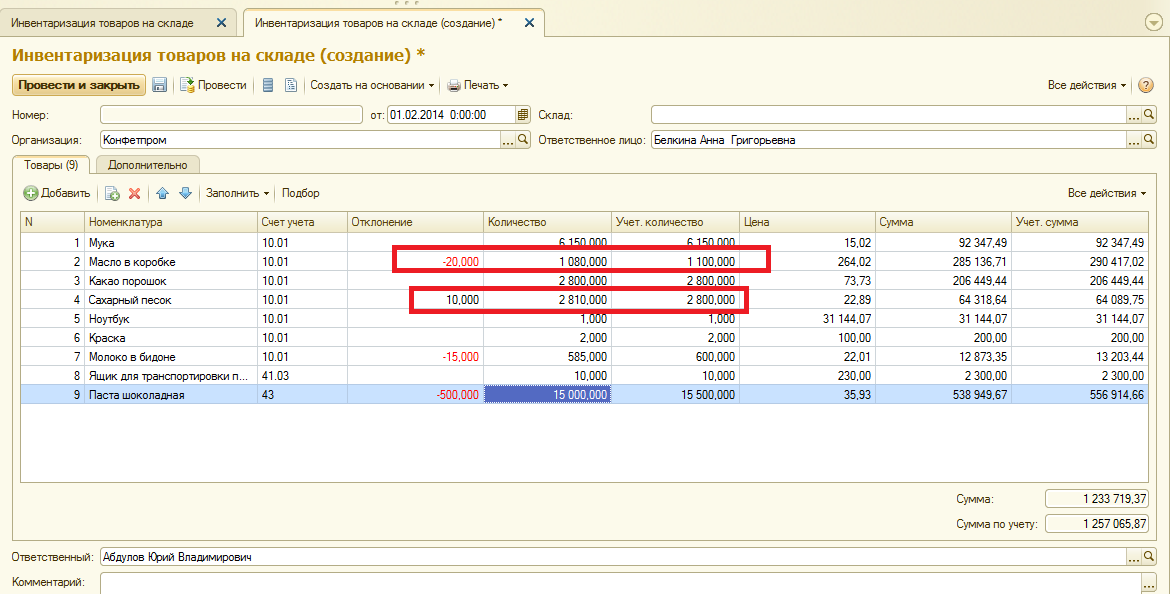This screenshot has width=1170, height=594.
Task: Open the calendar picker beside the date
Action: (x=523, y=115)
